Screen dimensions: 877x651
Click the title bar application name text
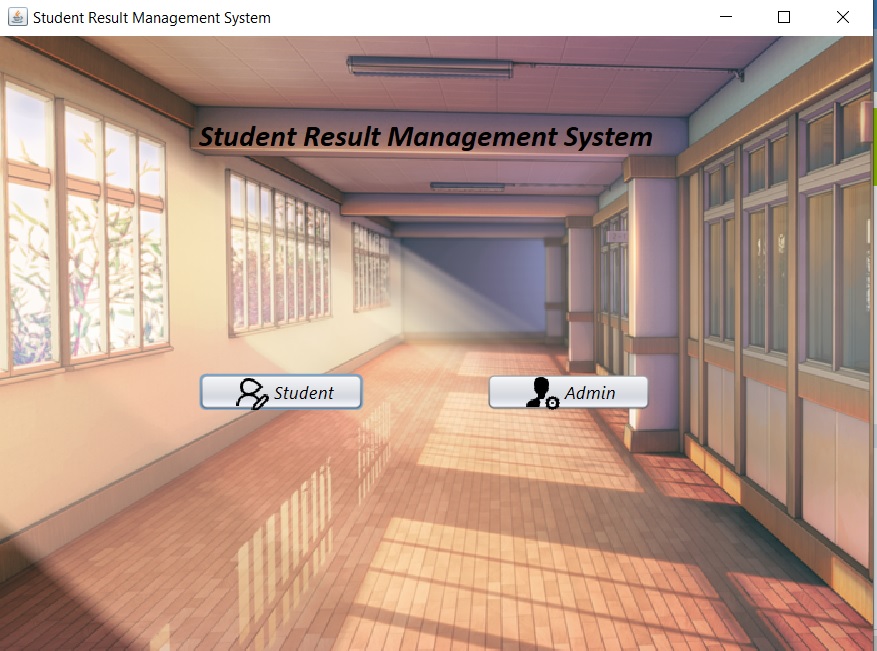tap(150, 17)
